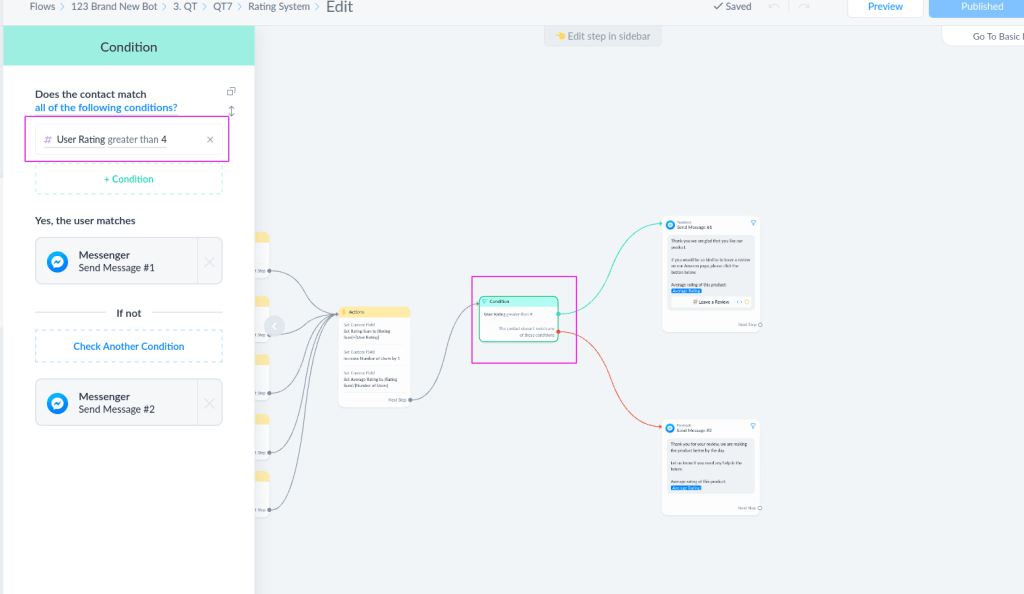
Task: Open Rating System in the breadcrumb
Action: tap(279, 7)
